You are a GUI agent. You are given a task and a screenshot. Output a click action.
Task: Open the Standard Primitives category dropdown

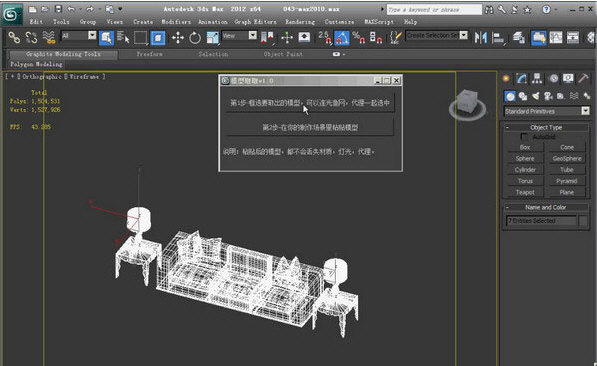coord(585,111)
